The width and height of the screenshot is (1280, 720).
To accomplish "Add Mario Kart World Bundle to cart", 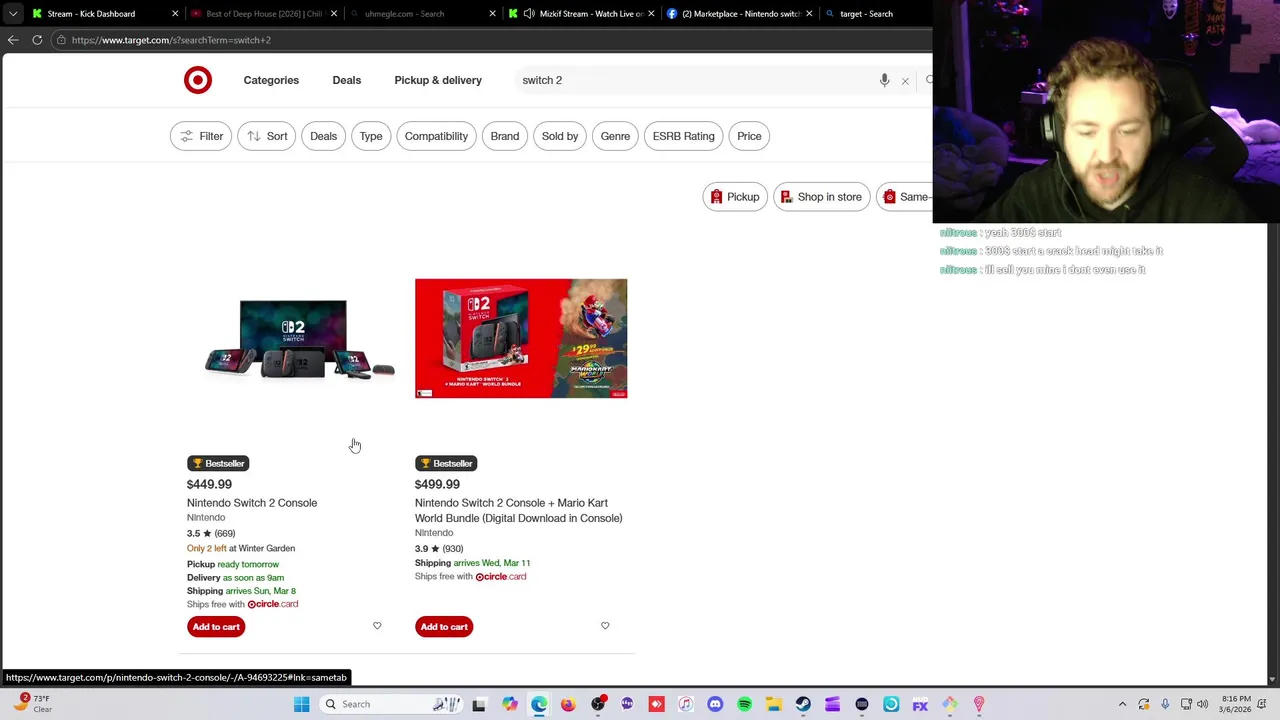I will [444, 627].
